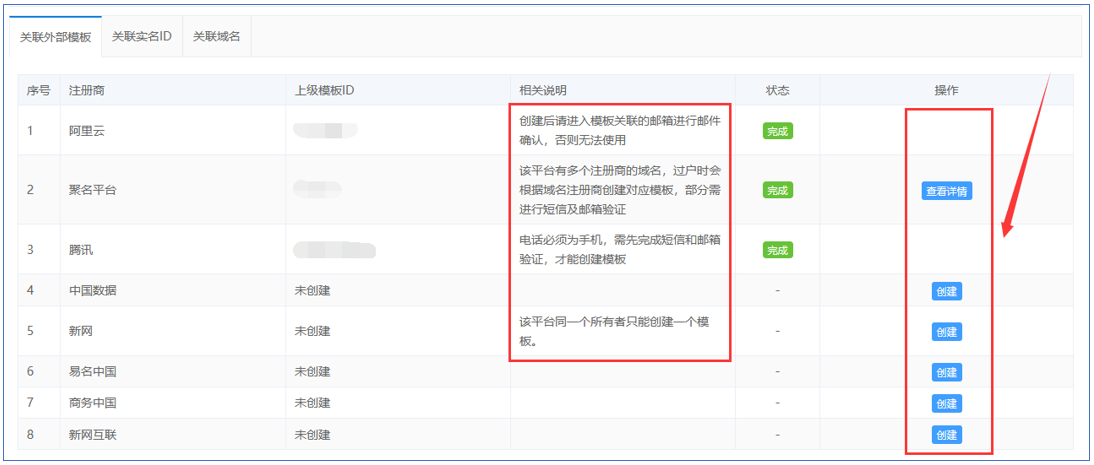
Task: Select the 阿里云 registrar cell
Action: point(86,131)
